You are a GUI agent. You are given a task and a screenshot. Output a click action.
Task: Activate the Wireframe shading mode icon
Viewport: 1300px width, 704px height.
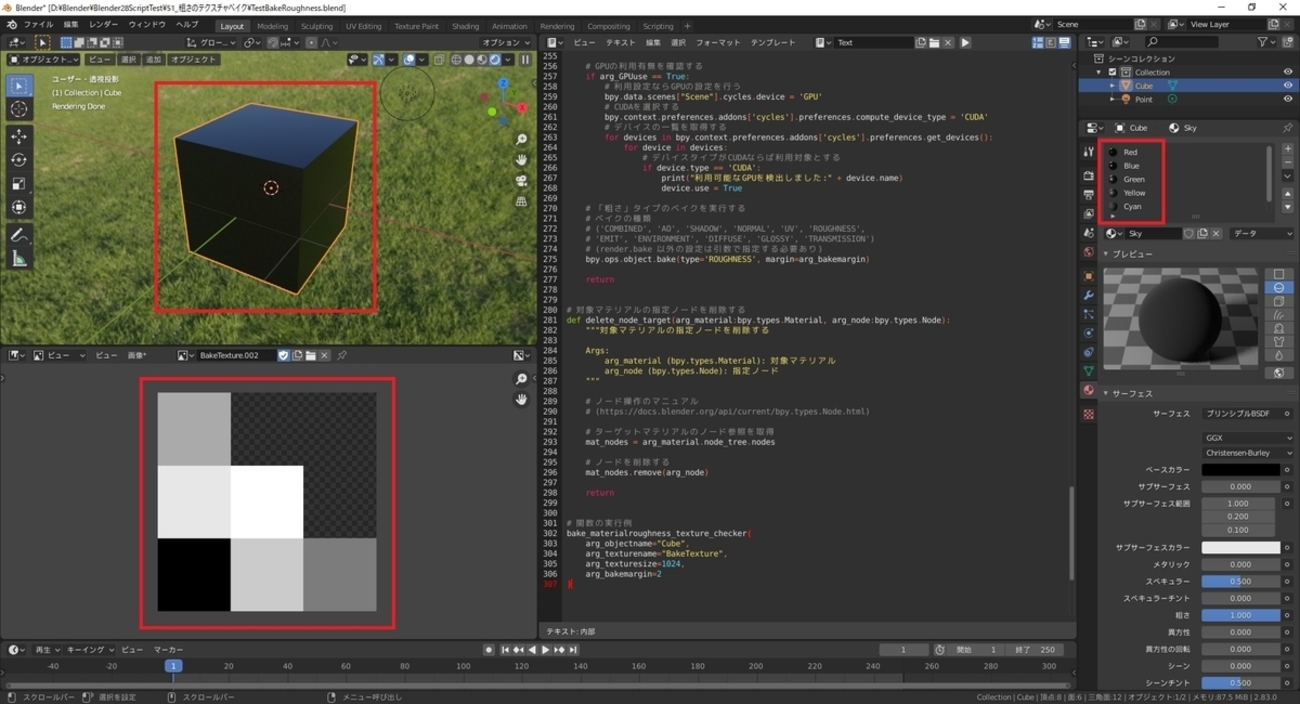tap(456, 60)
